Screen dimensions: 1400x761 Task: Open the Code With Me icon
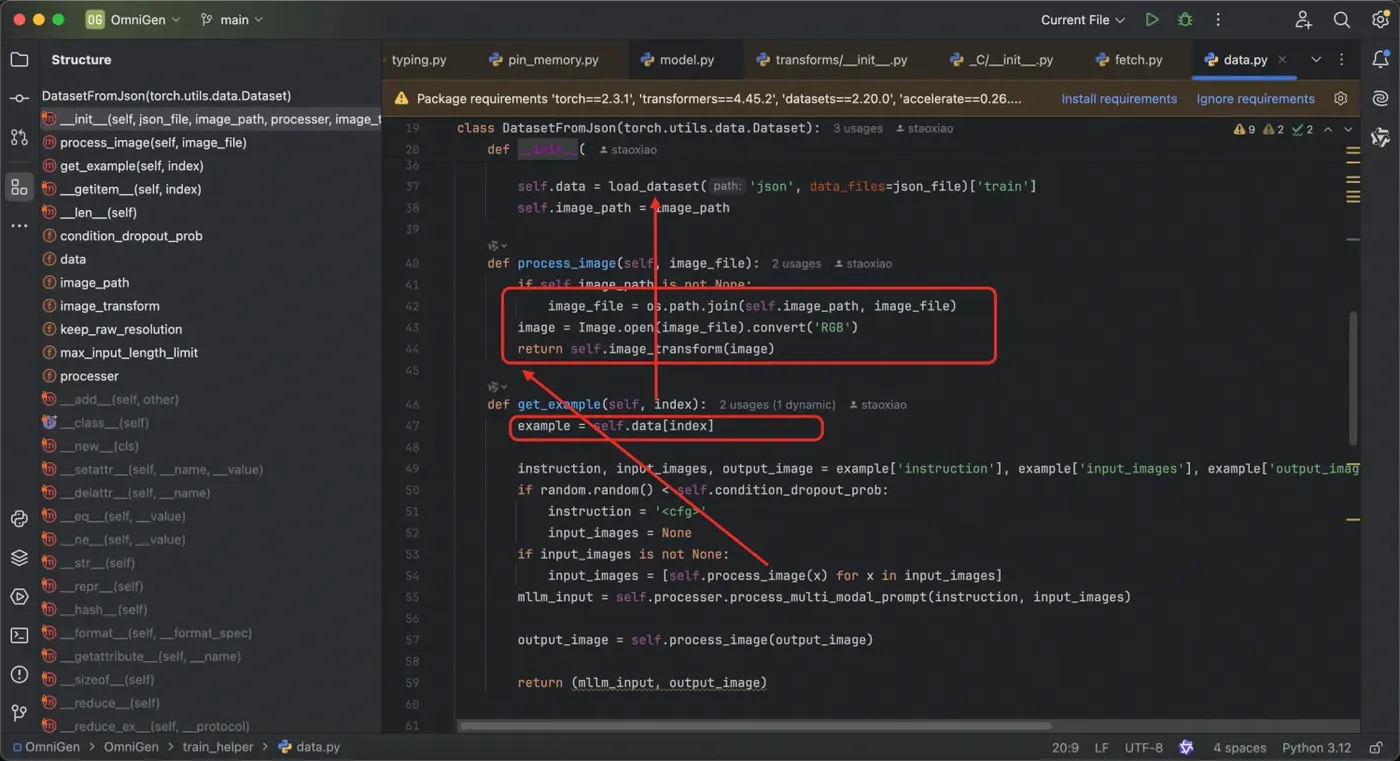click(x=1303, y=20)
